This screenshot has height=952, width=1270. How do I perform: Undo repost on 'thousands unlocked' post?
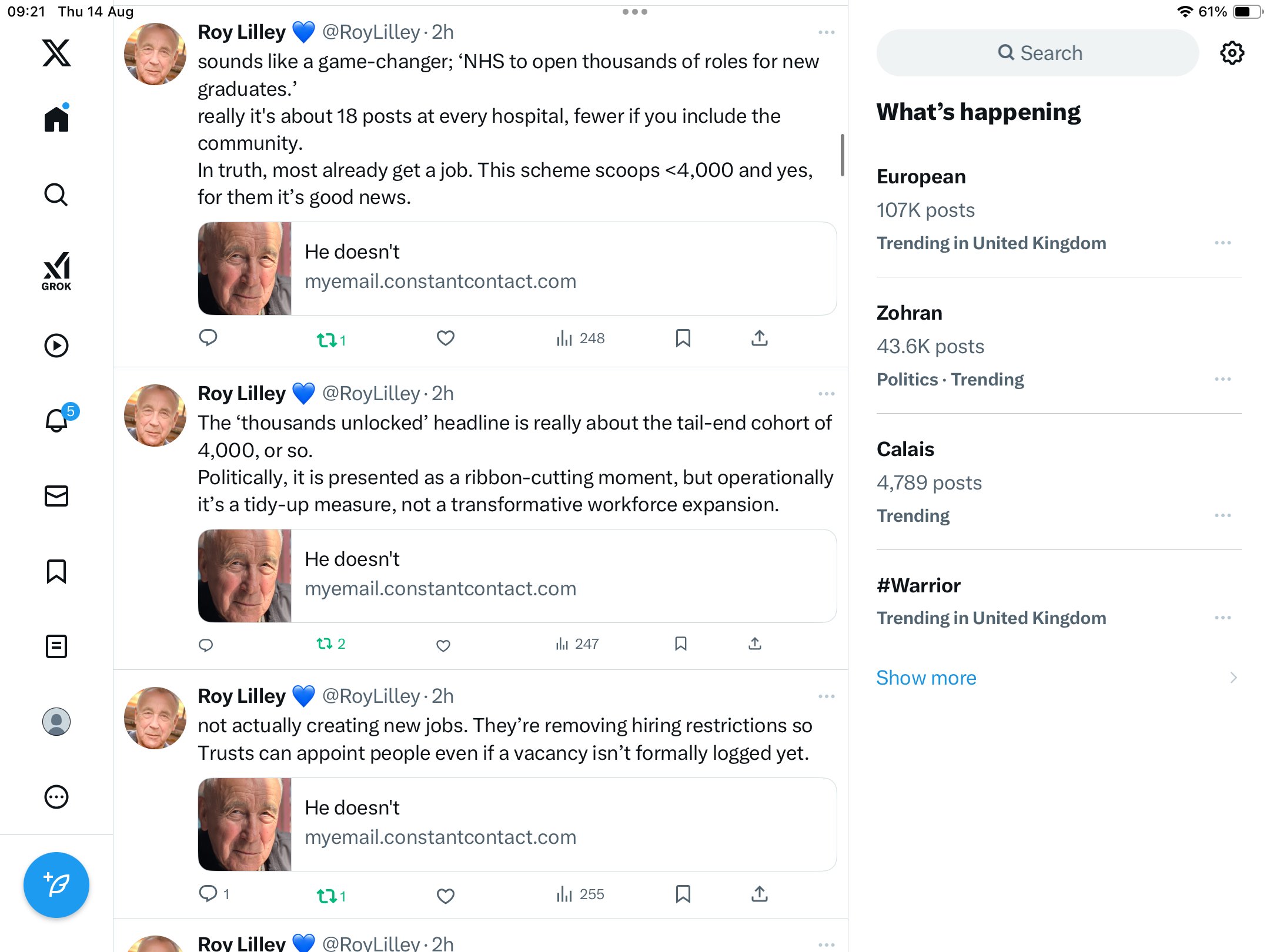click(x=325, y=644)
